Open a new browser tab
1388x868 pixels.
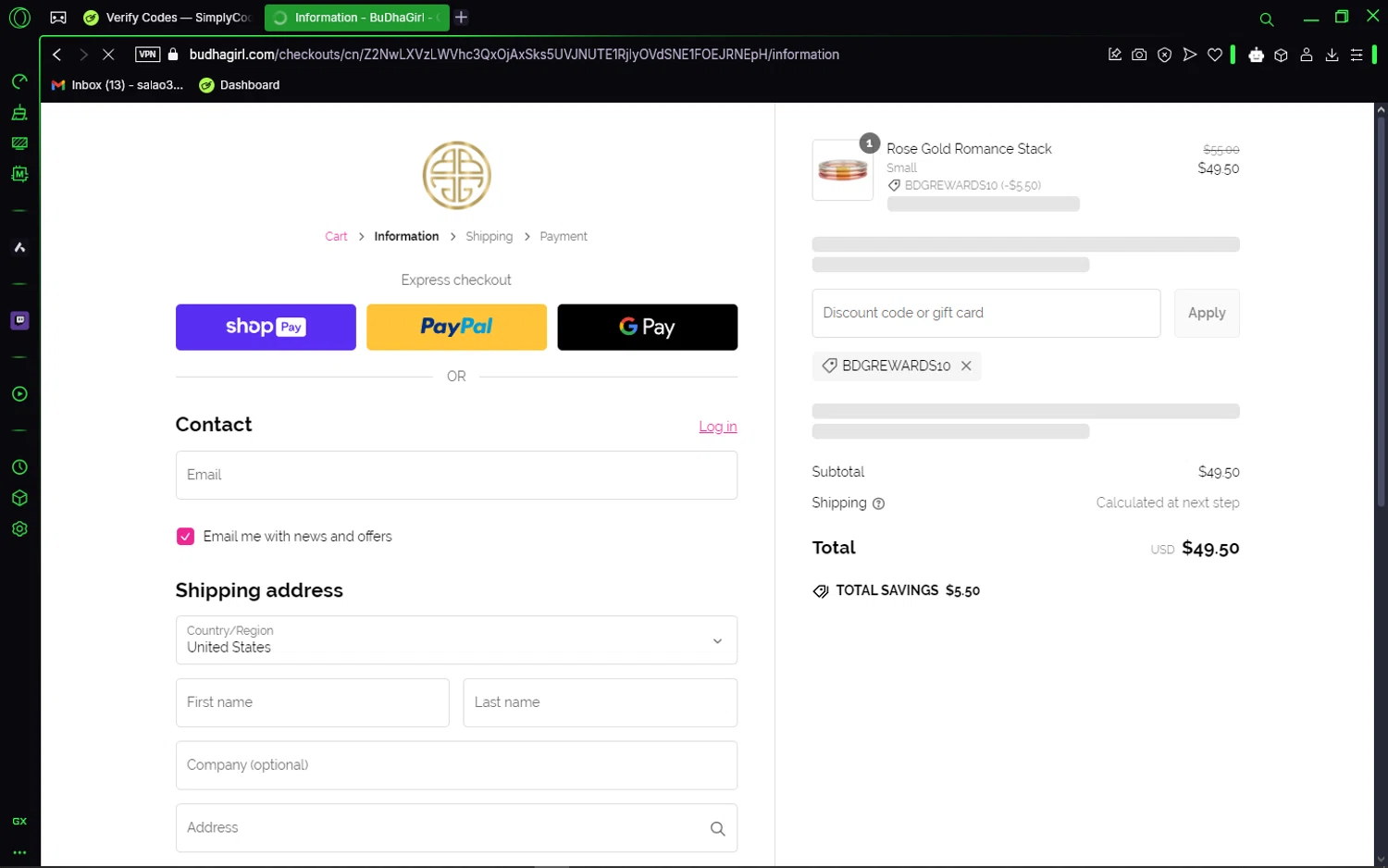pos(462,18)
